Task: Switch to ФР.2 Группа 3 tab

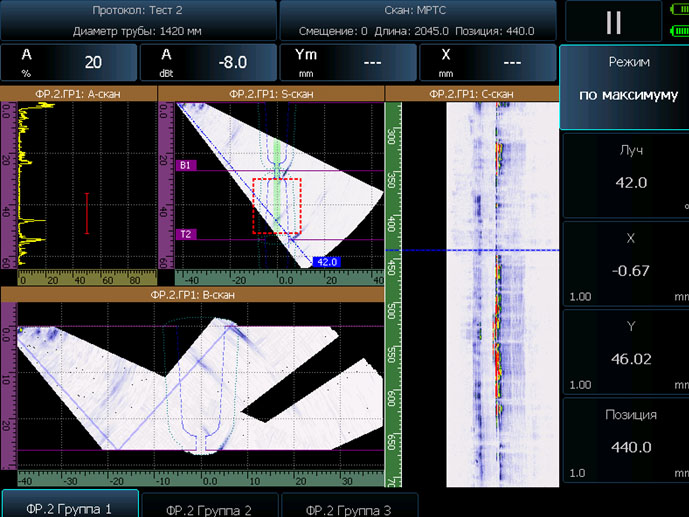Action: click(x=348, y=508)
